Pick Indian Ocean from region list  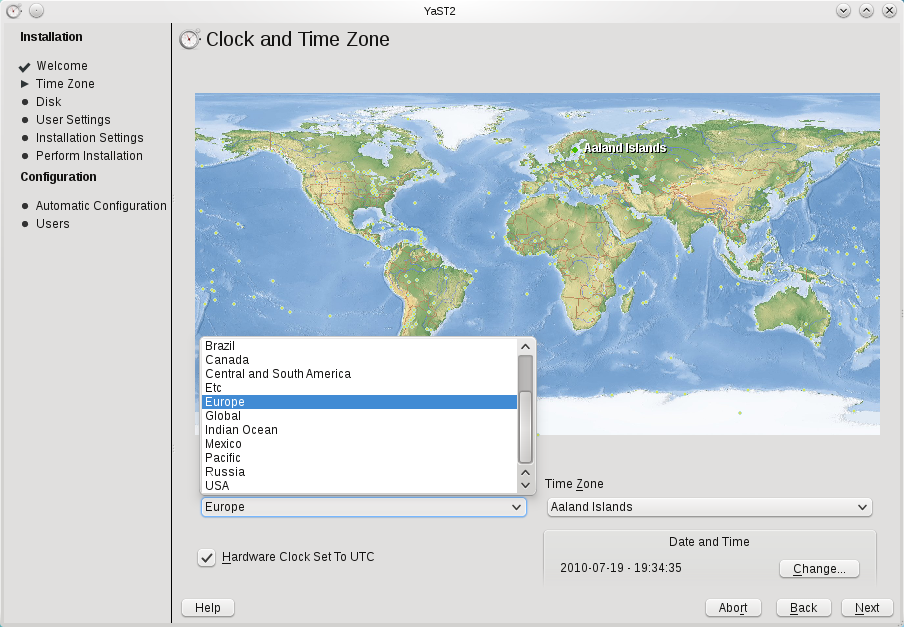click(x=241, y=430)
